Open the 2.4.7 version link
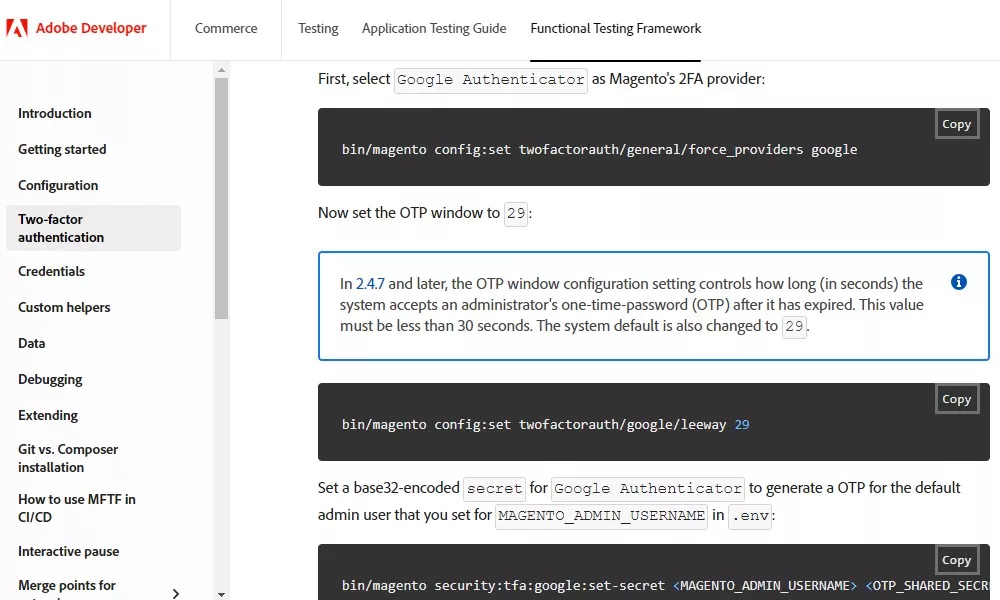 370,284
